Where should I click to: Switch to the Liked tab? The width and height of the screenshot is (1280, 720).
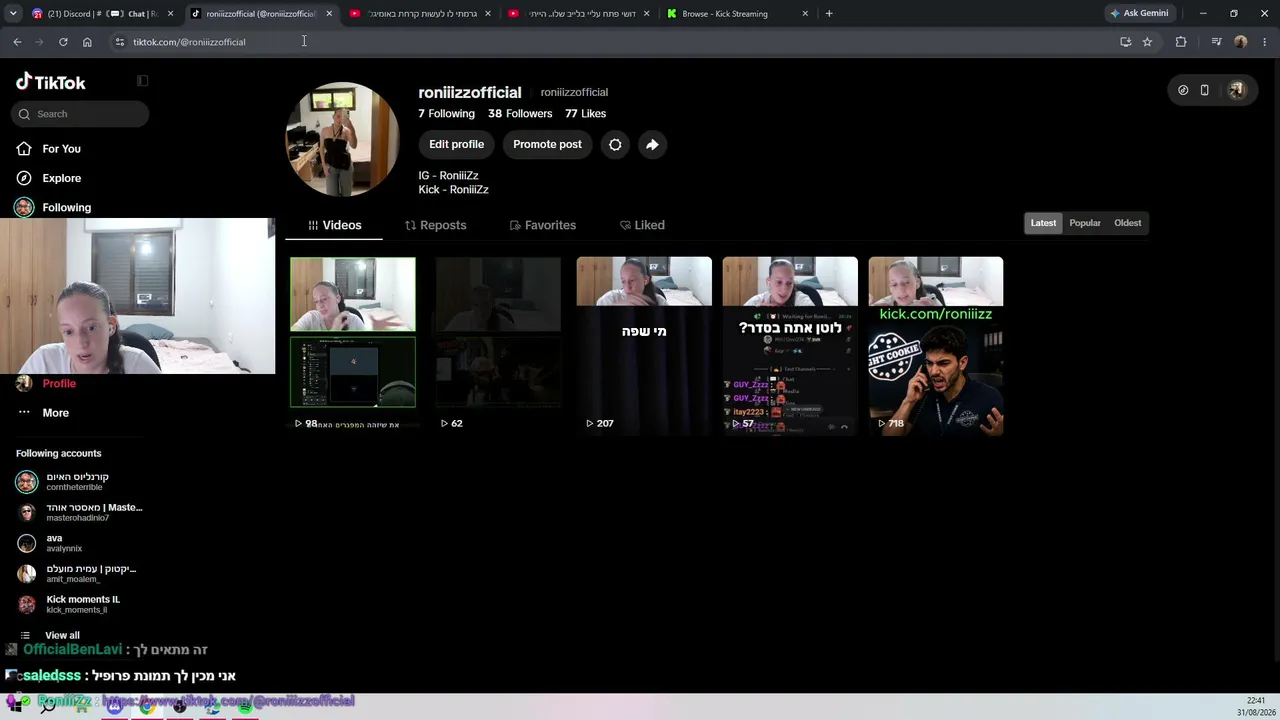[x=642, y=225]
